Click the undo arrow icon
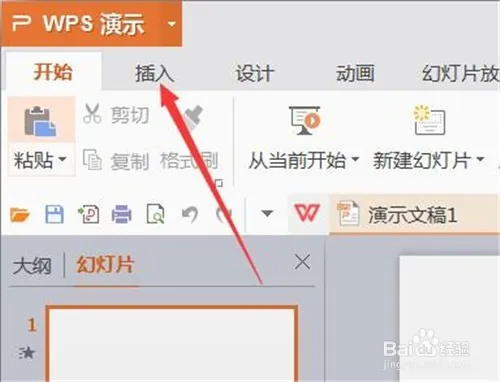The width and height of the screenshot is (500, 382). coord(190,214)
